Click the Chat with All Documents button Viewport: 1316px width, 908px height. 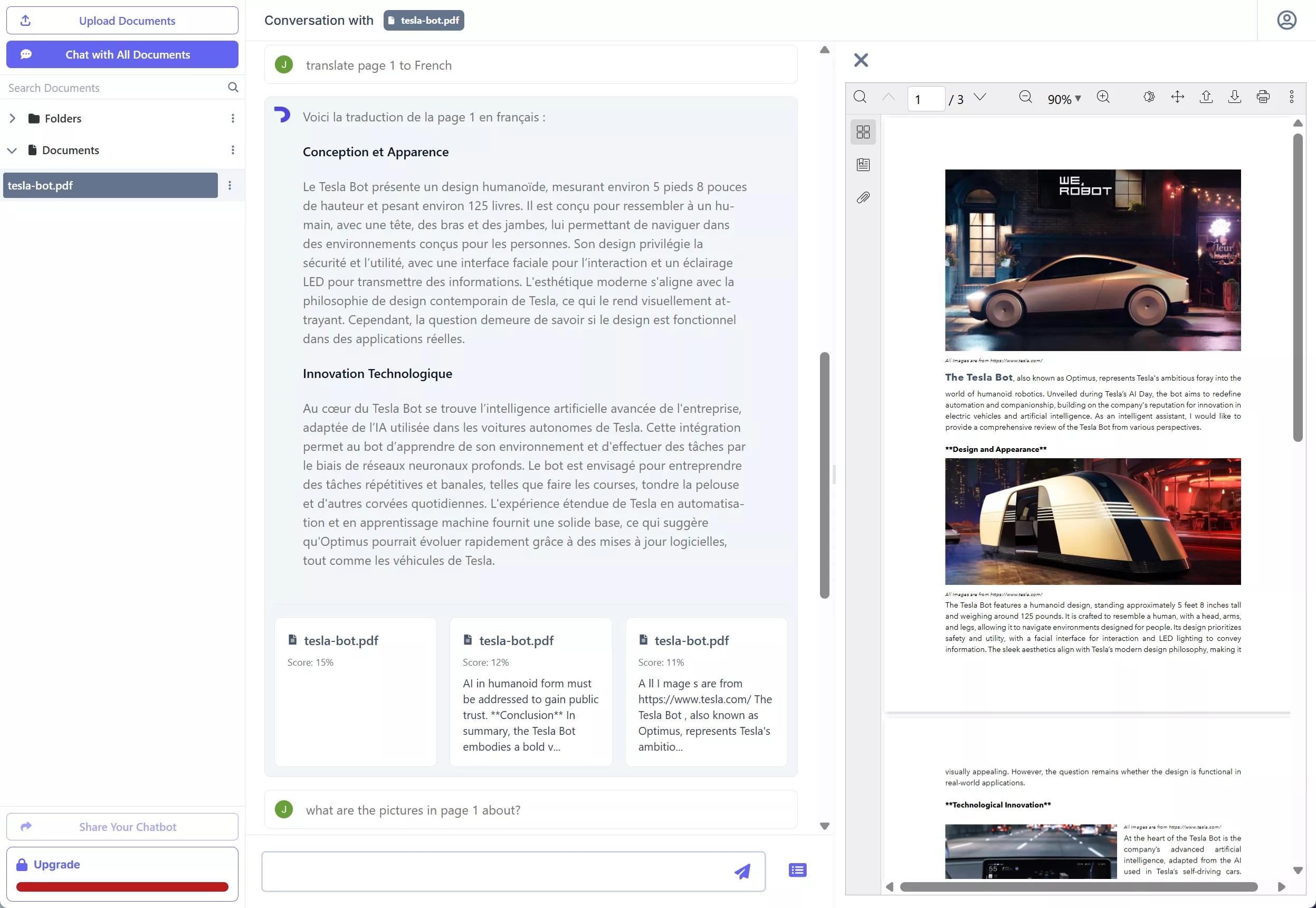point(122,54)
